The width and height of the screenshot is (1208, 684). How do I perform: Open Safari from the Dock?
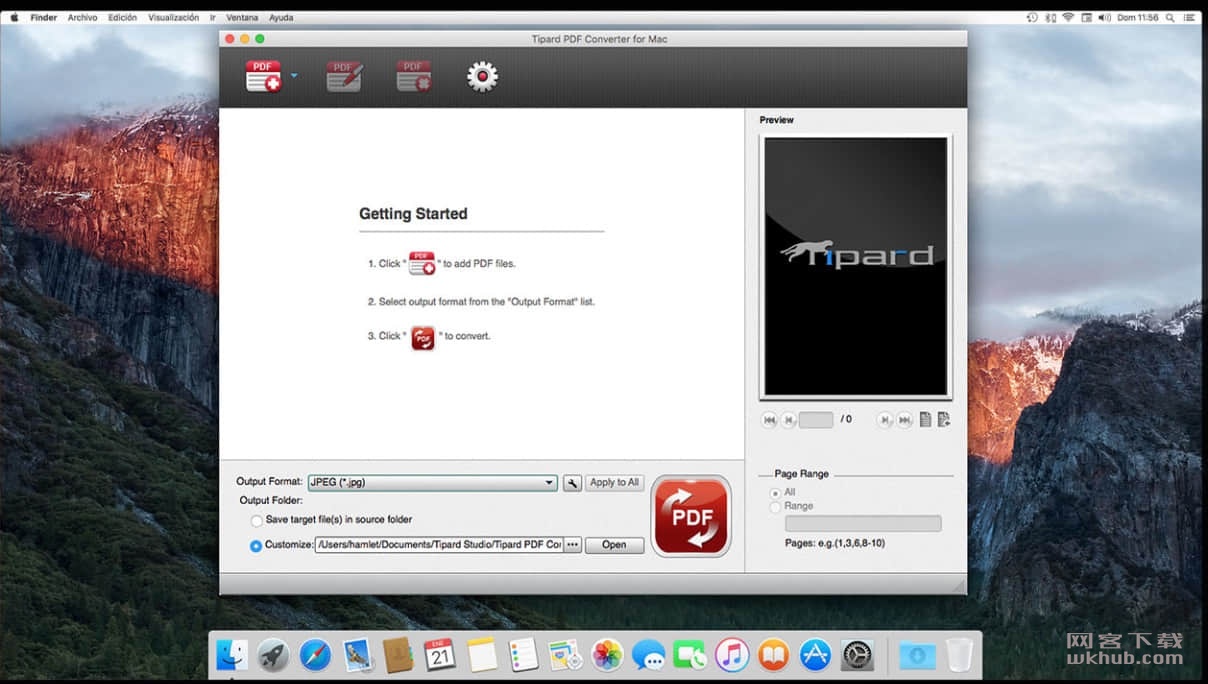click(x=315, y=655)
